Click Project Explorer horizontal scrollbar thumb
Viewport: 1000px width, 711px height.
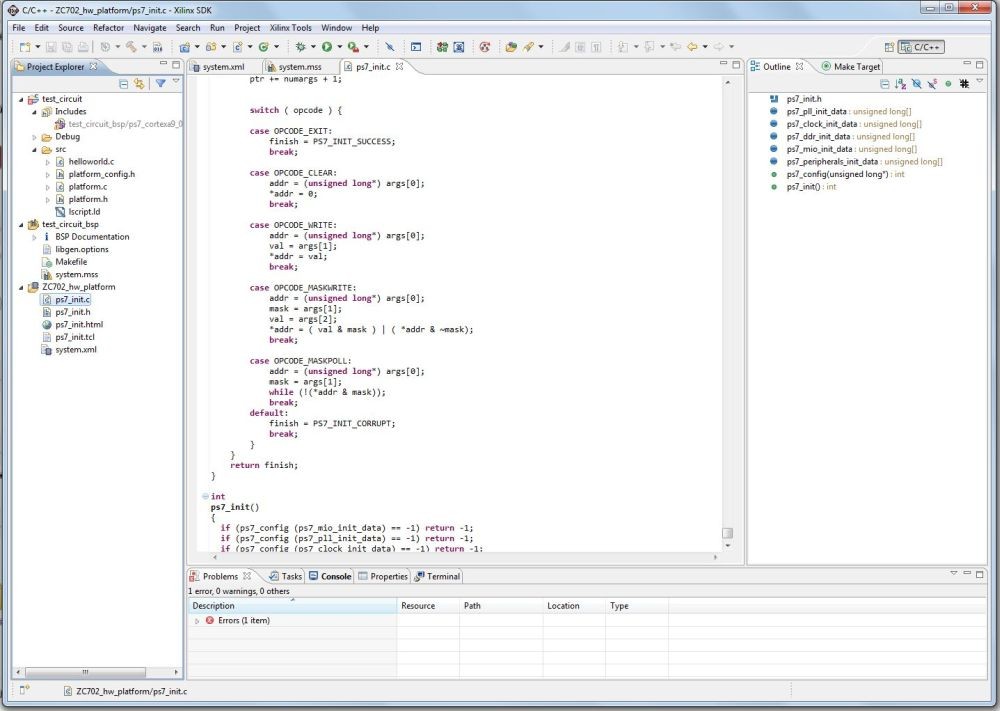[85, 672]
